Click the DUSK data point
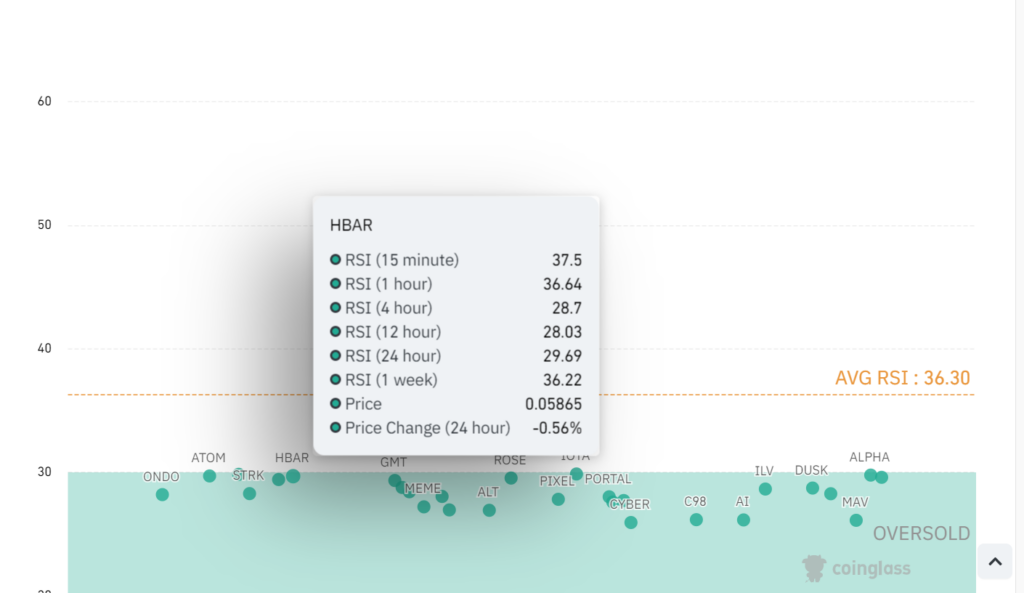Screen dimensions: 1024x593 pyautogui.click(x=812, y=488)
